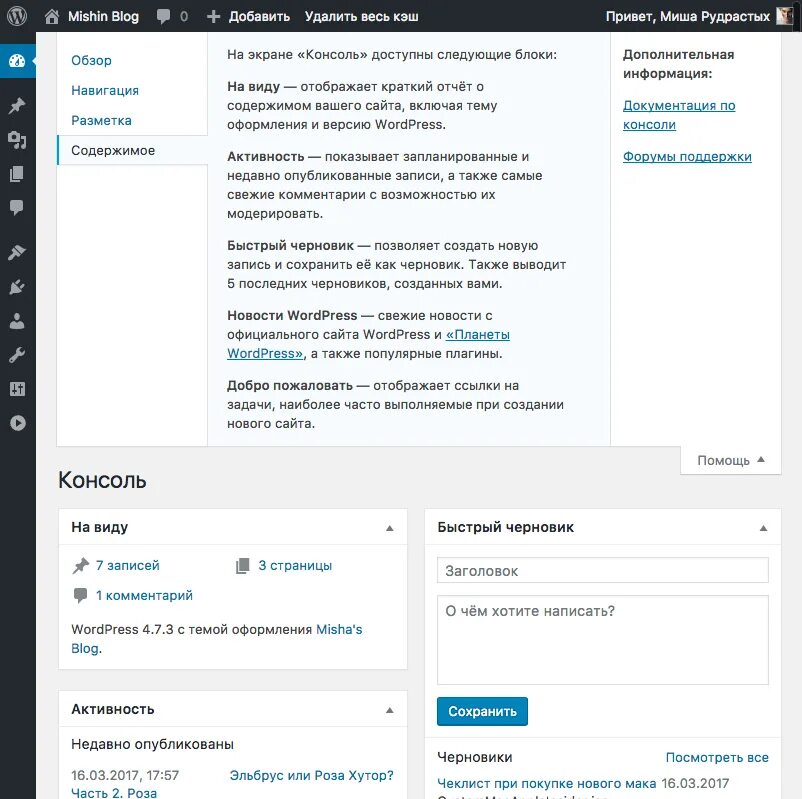This screenshot has height=799, width=802.
Task: Collapse the Быстрый черновик widget
Action: (763, 528)
